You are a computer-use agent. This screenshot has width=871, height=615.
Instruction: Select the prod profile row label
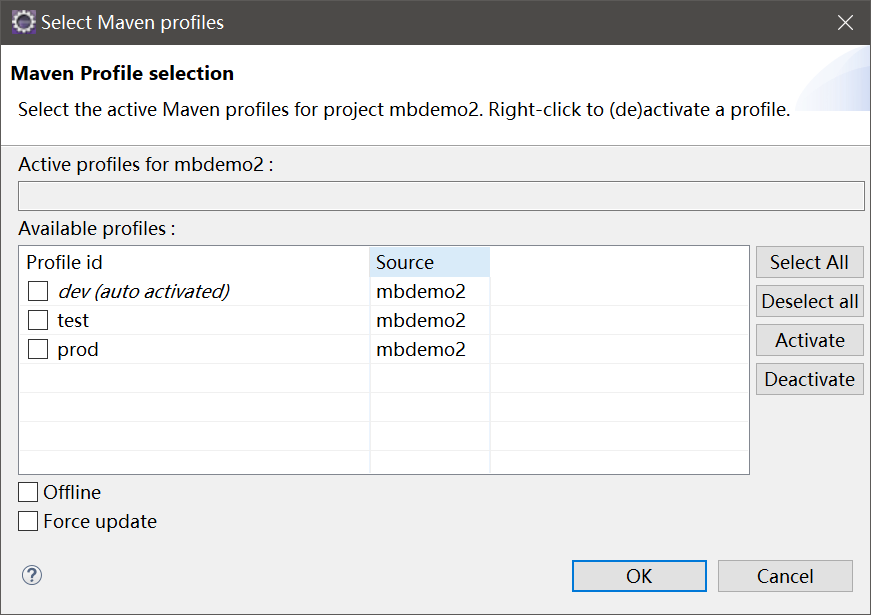click(78, 350)
